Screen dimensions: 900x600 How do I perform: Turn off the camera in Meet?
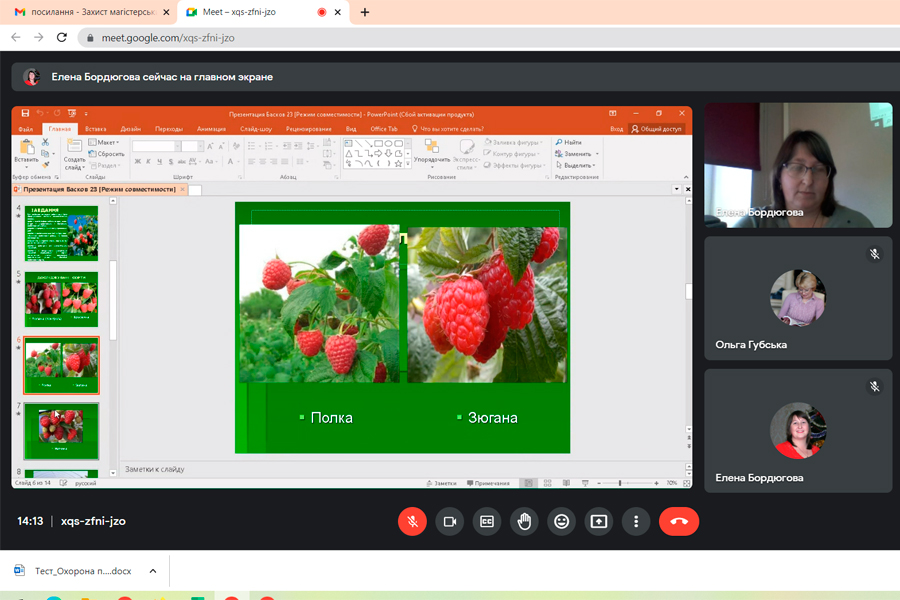pyautogui.click(x=450, y=521)
